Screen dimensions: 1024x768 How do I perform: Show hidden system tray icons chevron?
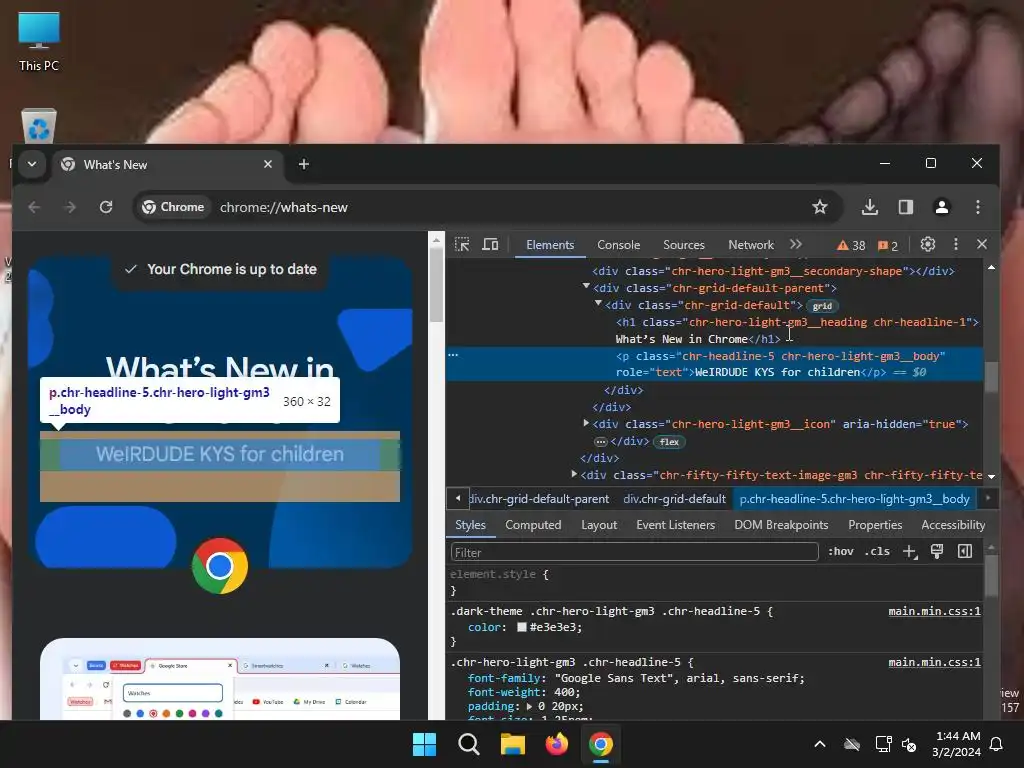(820, 744)
